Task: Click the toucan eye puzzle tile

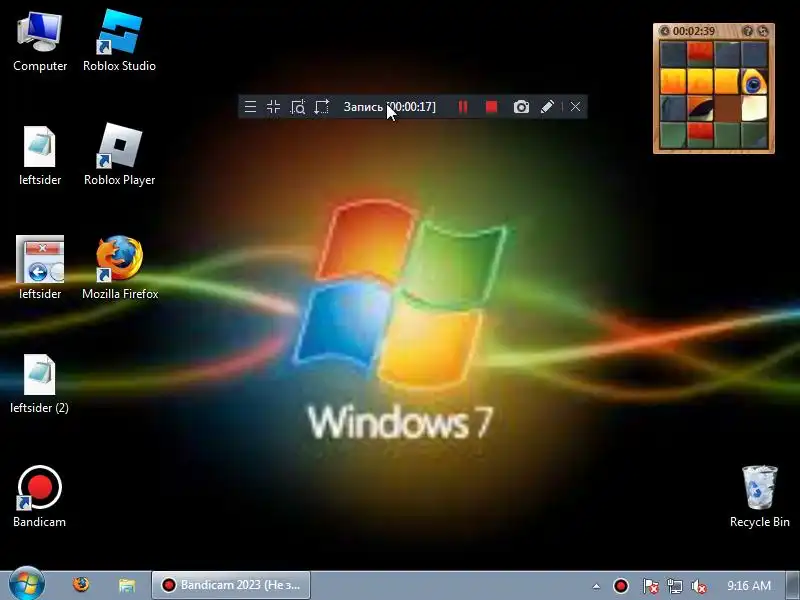Action: tap(754, 81)
